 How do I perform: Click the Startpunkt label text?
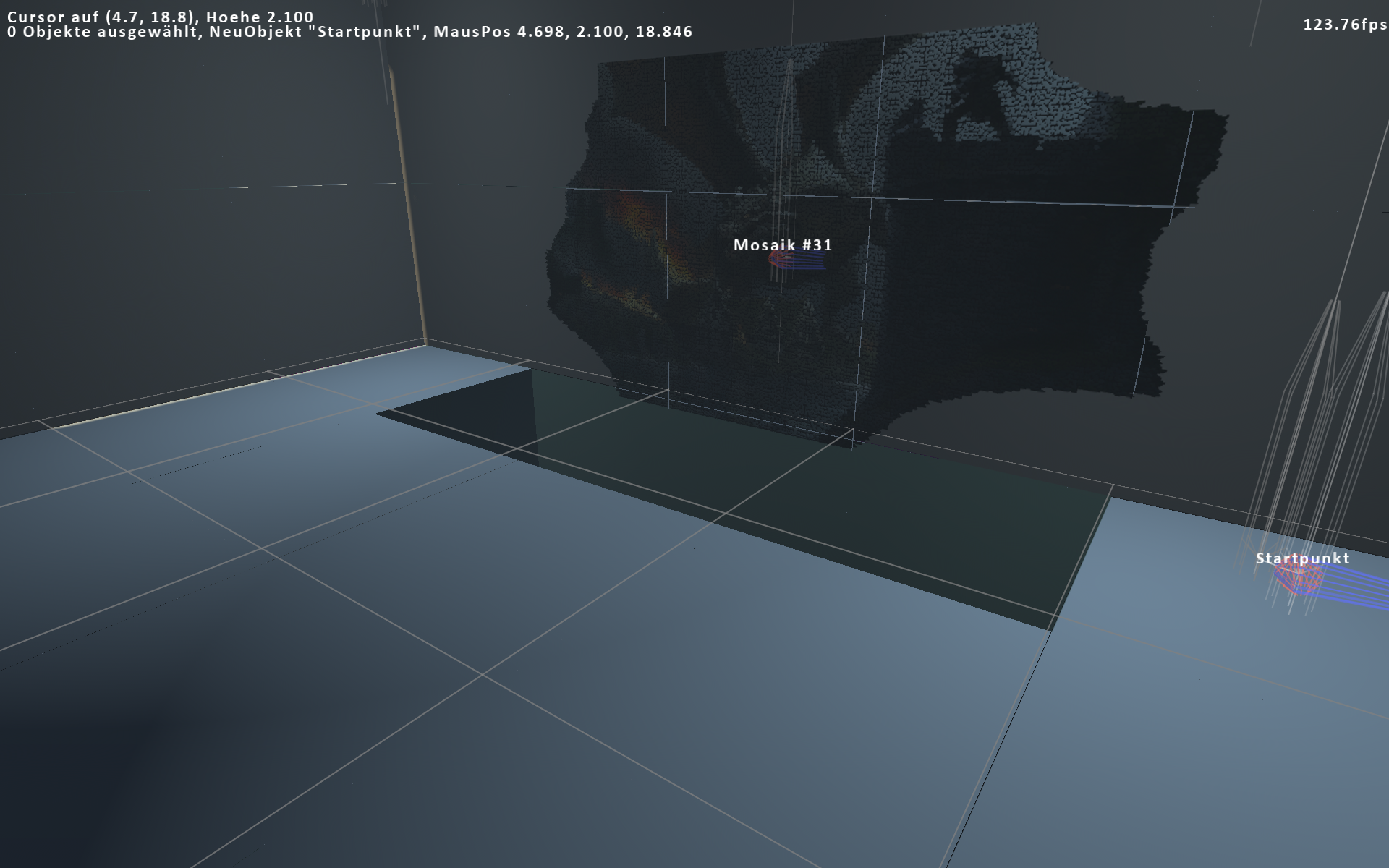(x=1302, y=558)
